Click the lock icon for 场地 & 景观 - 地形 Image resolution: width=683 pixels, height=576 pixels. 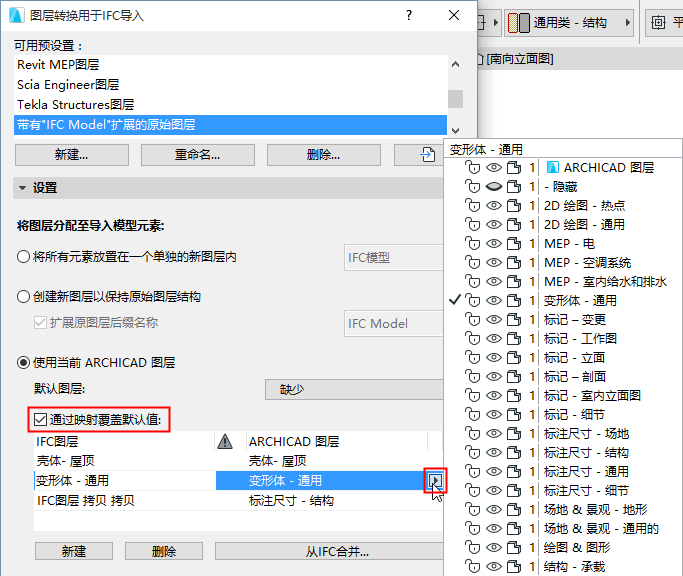tap(472, 509)
